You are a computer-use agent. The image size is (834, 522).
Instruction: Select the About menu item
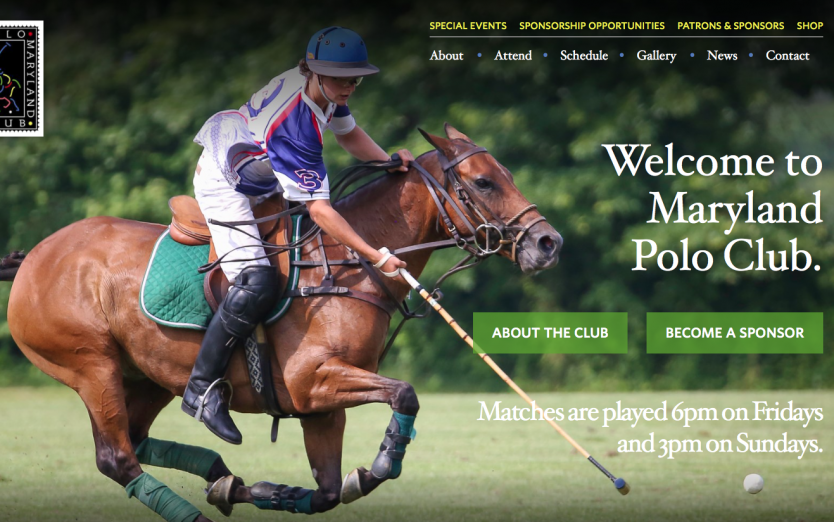[446, 55]
